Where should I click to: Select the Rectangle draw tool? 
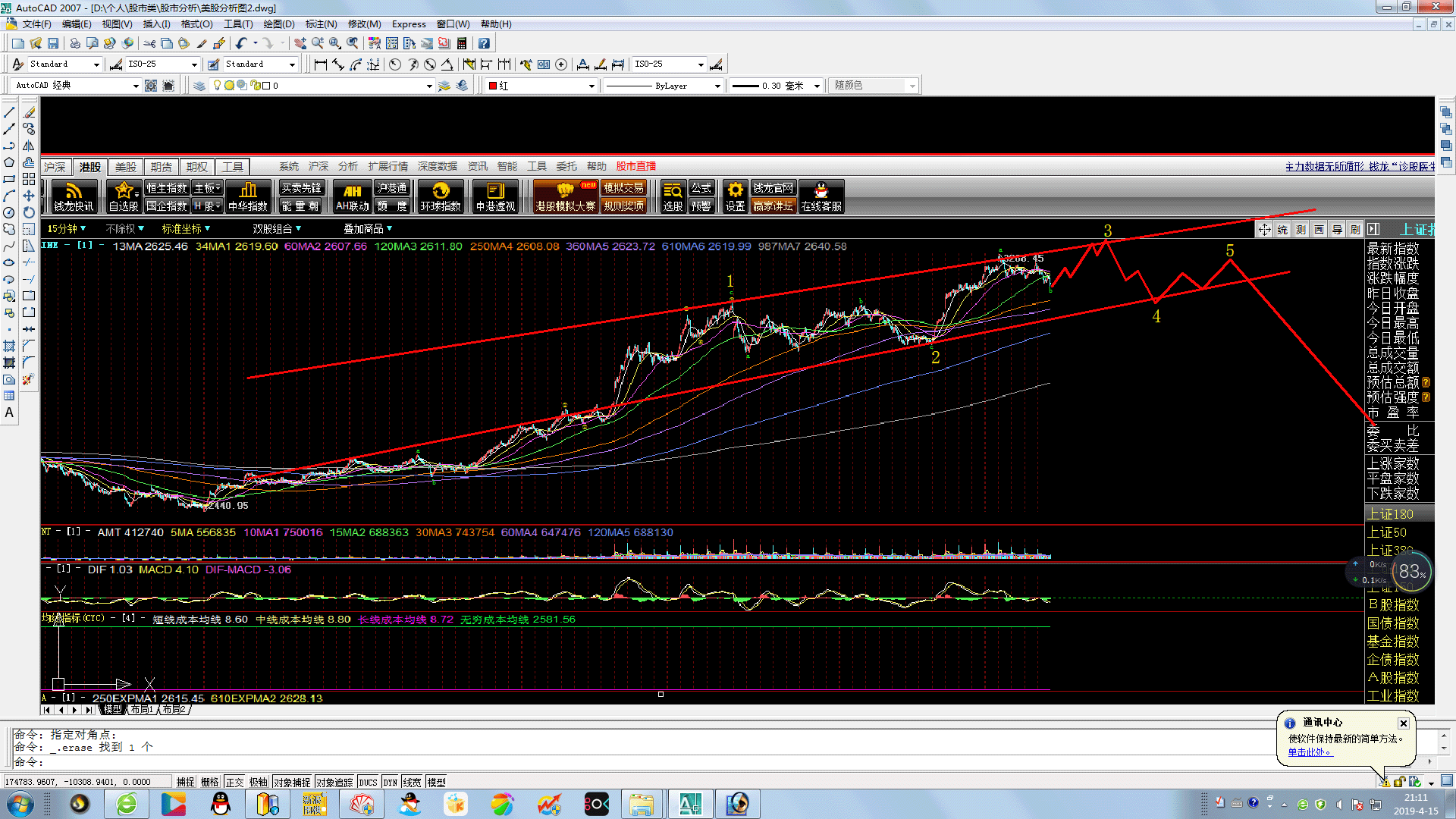pos(9,179)
